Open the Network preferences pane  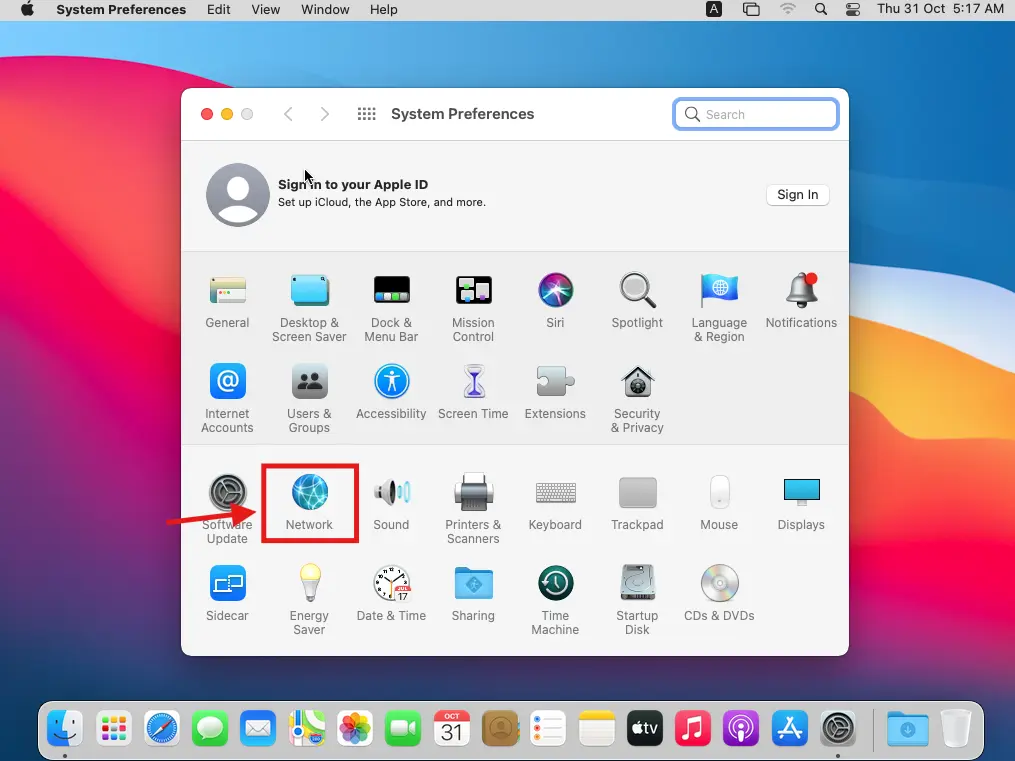(309, 503)
